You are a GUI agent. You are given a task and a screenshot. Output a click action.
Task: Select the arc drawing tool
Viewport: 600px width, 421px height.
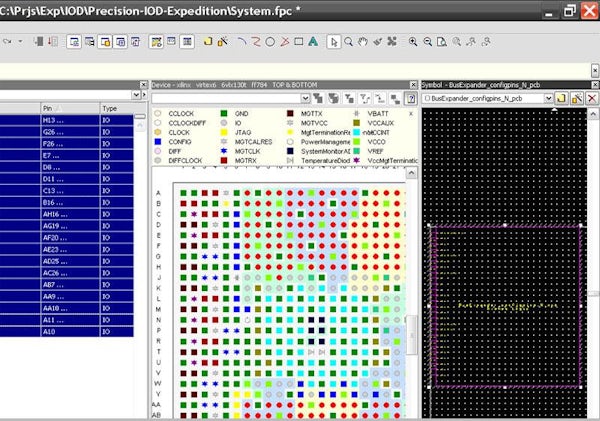(x=243, y=42)
